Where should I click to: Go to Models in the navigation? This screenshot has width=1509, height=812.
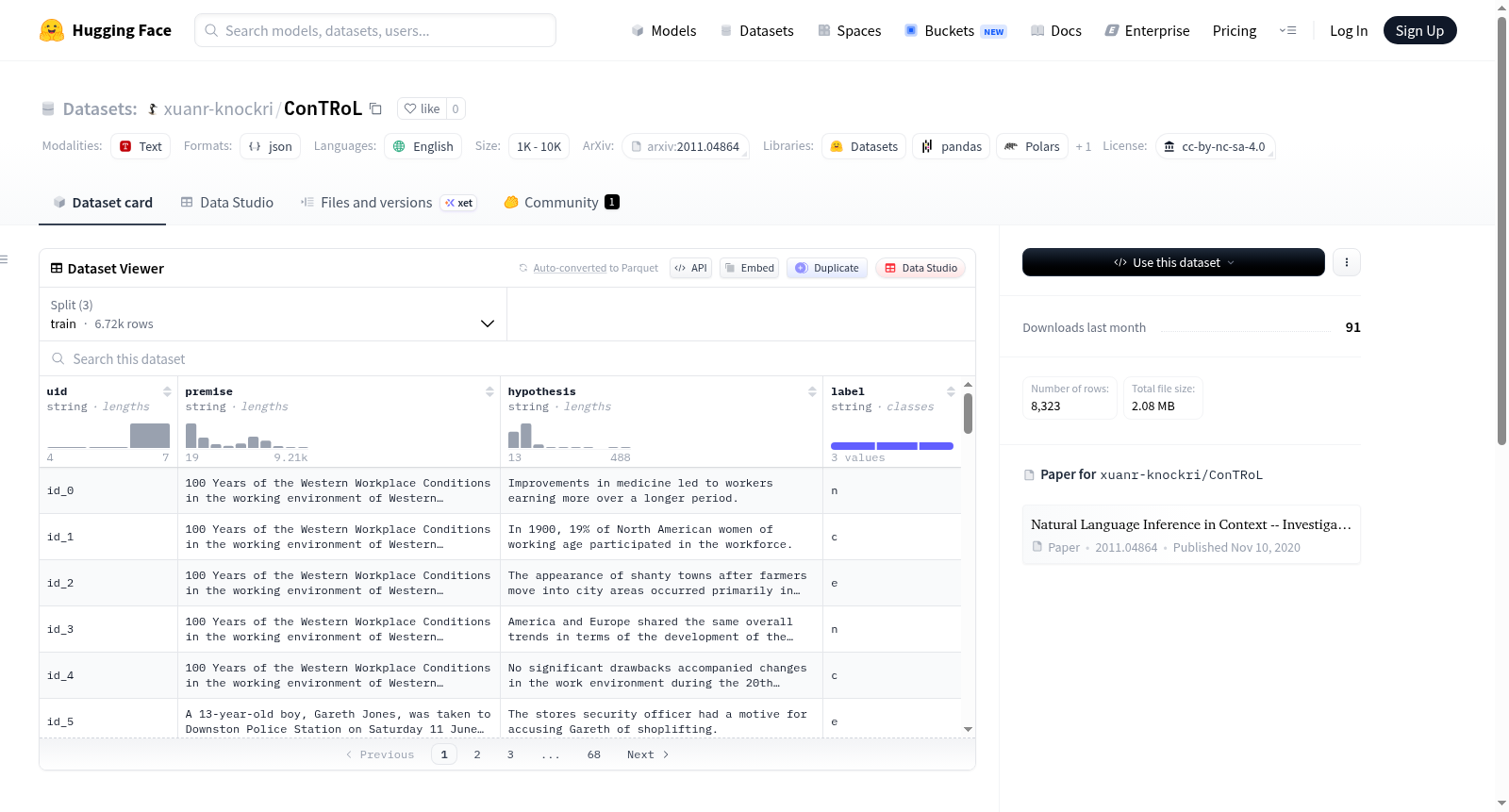pos(664,30)
